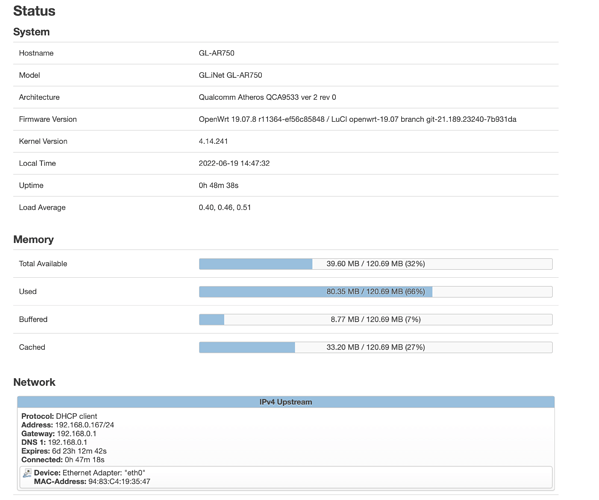The height and width of the screenshot is (500, 599).
Task: Click the Total Available memory progress bar
Action: 376,264
